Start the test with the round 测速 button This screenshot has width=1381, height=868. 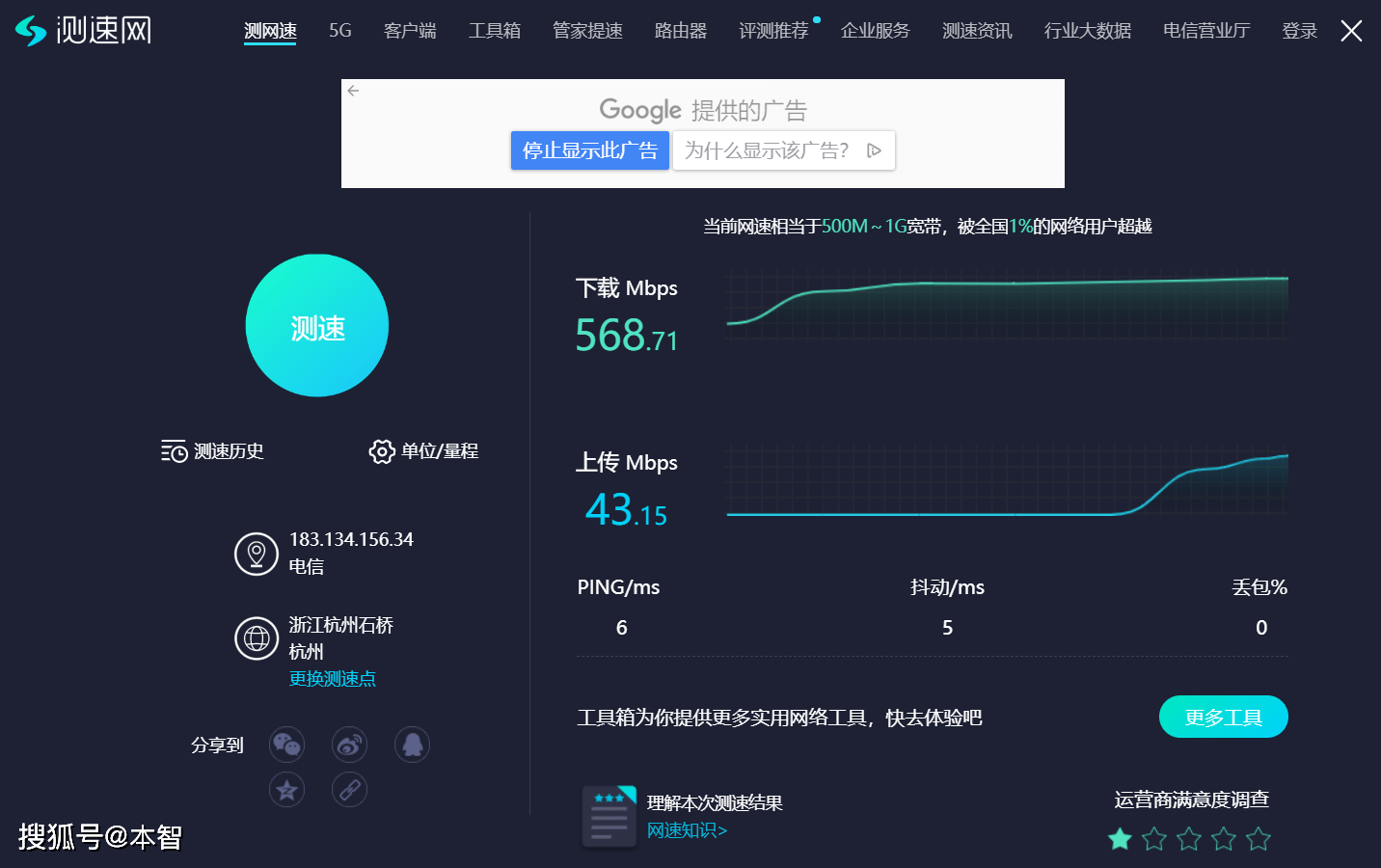point(317,326)
